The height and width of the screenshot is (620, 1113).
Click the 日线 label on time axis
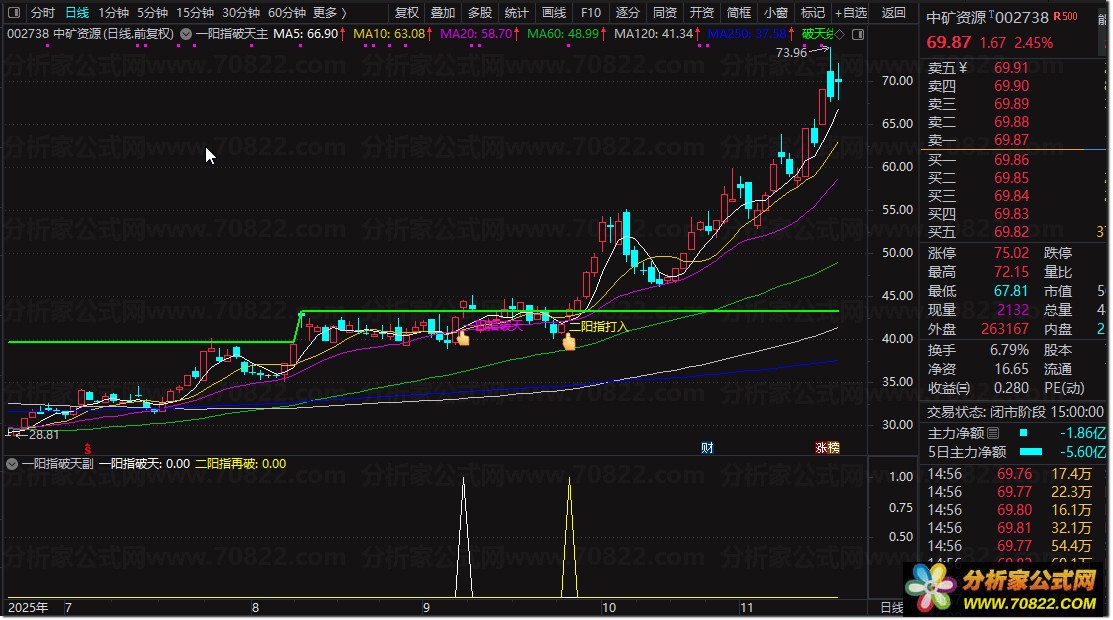click(x=891, y=607)
